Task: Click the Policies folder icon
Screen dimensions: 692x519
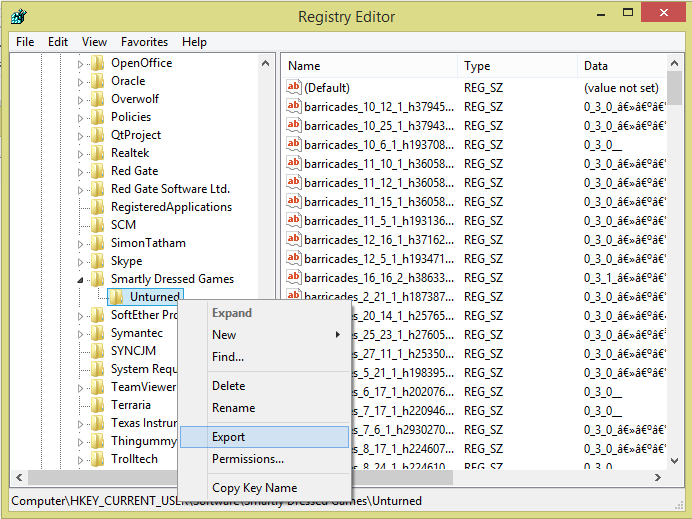Action: click(98, 117)
